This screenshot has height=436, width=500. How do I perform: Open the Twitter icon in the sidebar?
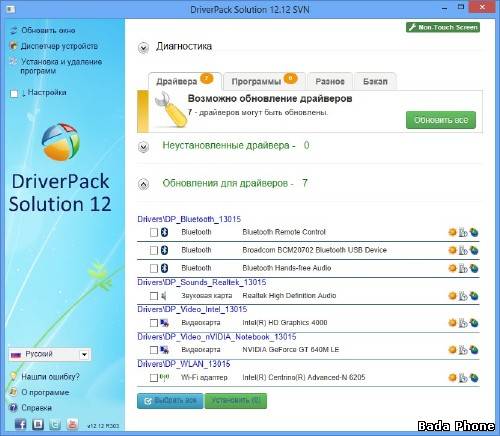(55, 424)
